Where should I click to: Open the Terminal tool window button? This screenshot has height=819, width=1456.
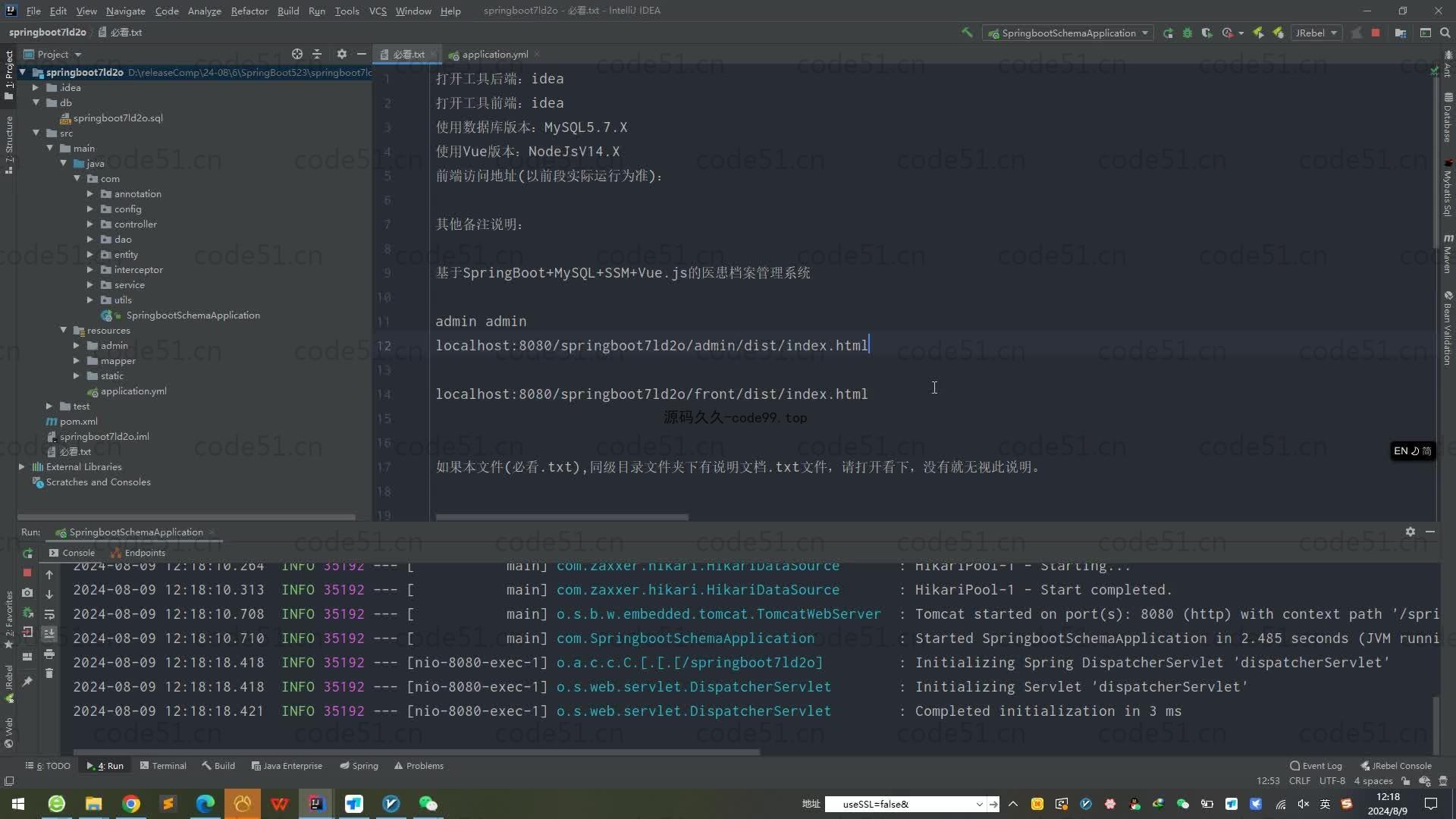(163, 766)
